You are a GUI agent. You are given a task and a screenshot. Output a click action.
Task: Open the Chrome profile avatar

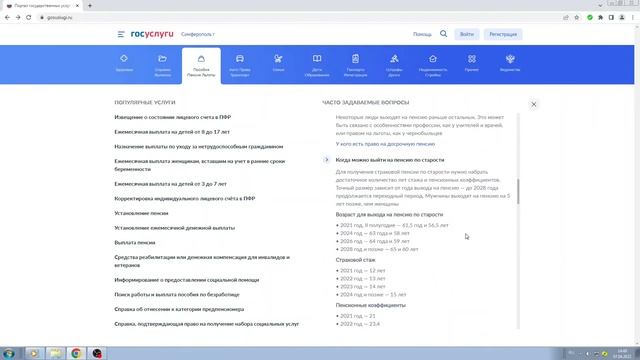pyautogui.click(x=622, y=18)
